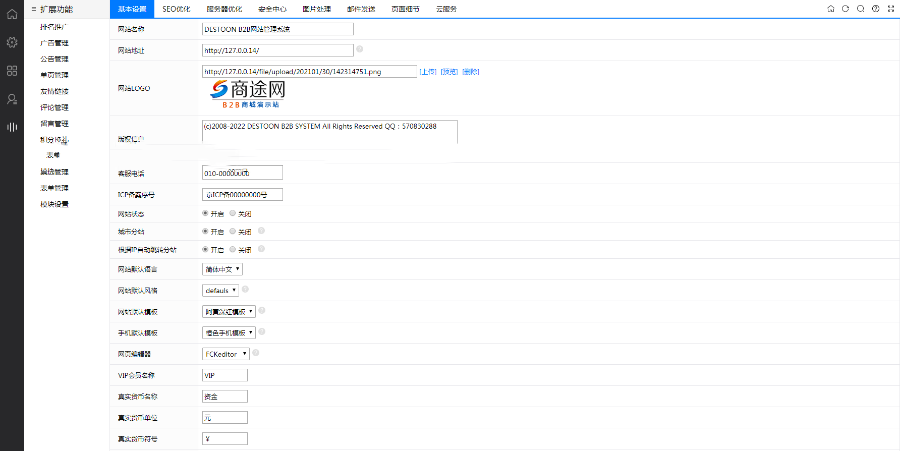Click the [上传] link beside the logo URL
The width and height of the screenshot is (900, 451).
tap(428, 72)
